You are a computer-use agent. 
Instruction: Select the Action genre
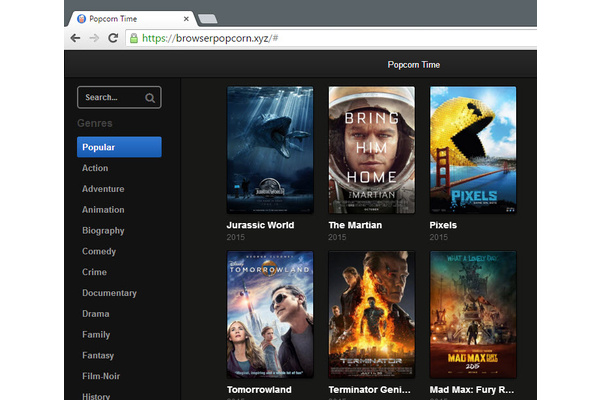[x=95, y=168]
